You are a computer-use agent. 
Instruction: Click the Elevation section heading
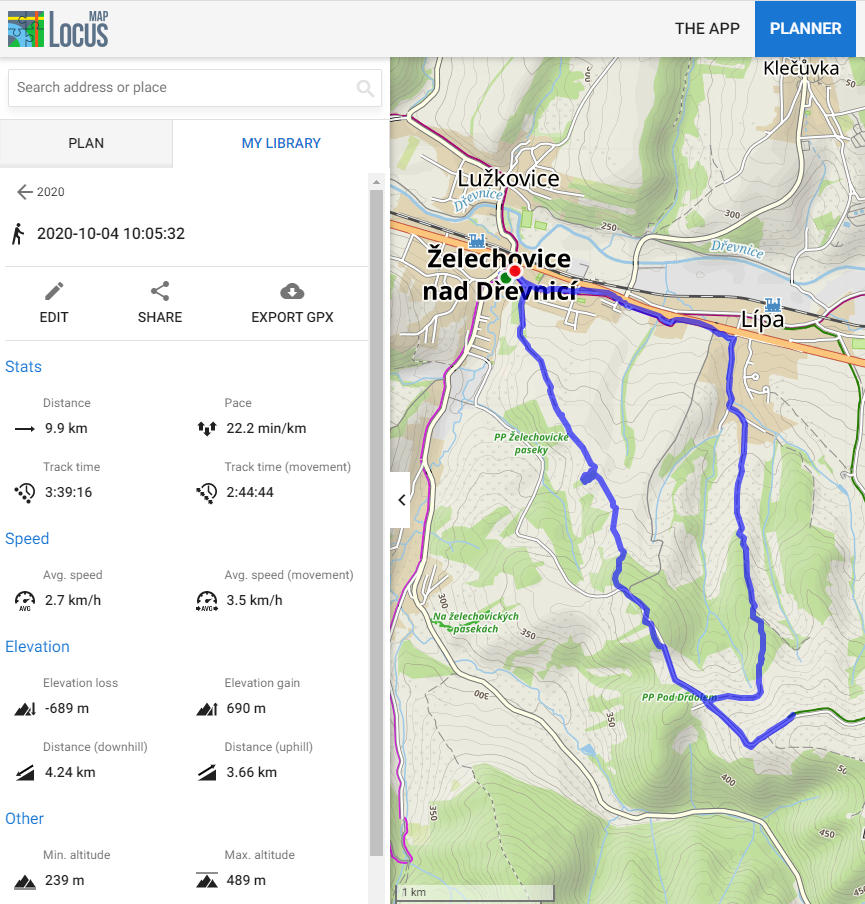pyautogui.click(x=37, y=647)
